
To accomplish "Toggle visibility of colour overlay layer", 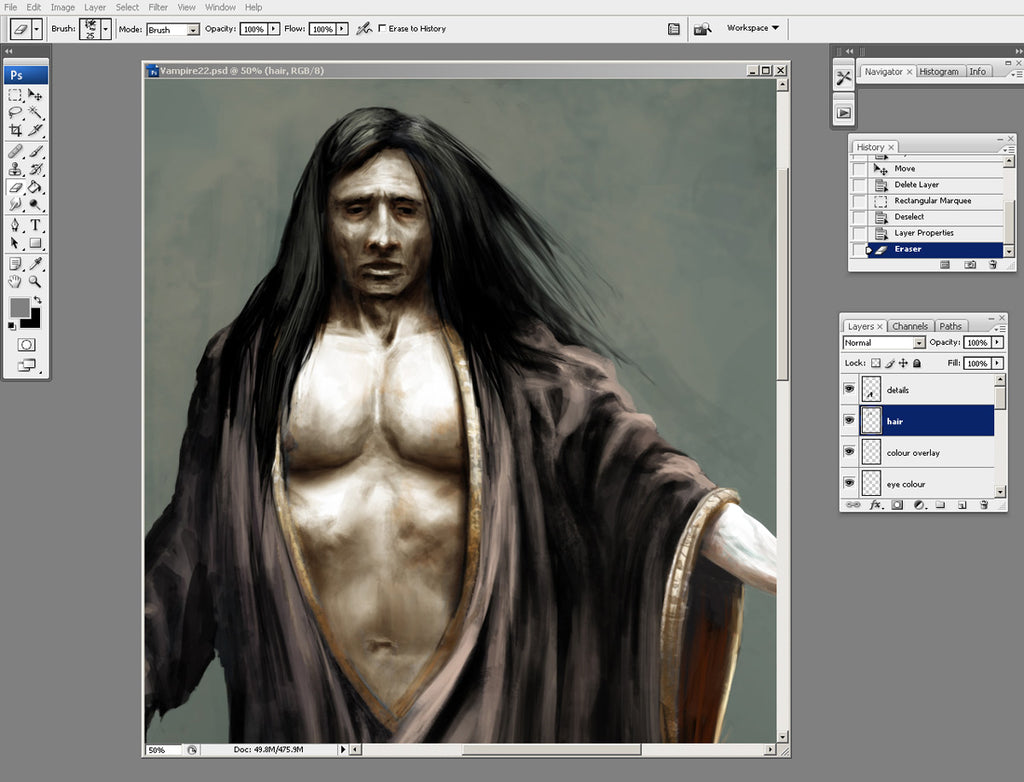I will [849, 452].
